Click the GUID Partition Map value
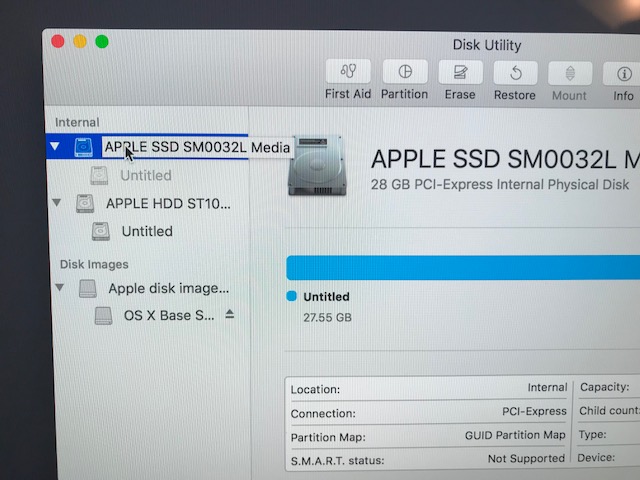The height and width of the screenshot is (480, 640). [515, 436]
